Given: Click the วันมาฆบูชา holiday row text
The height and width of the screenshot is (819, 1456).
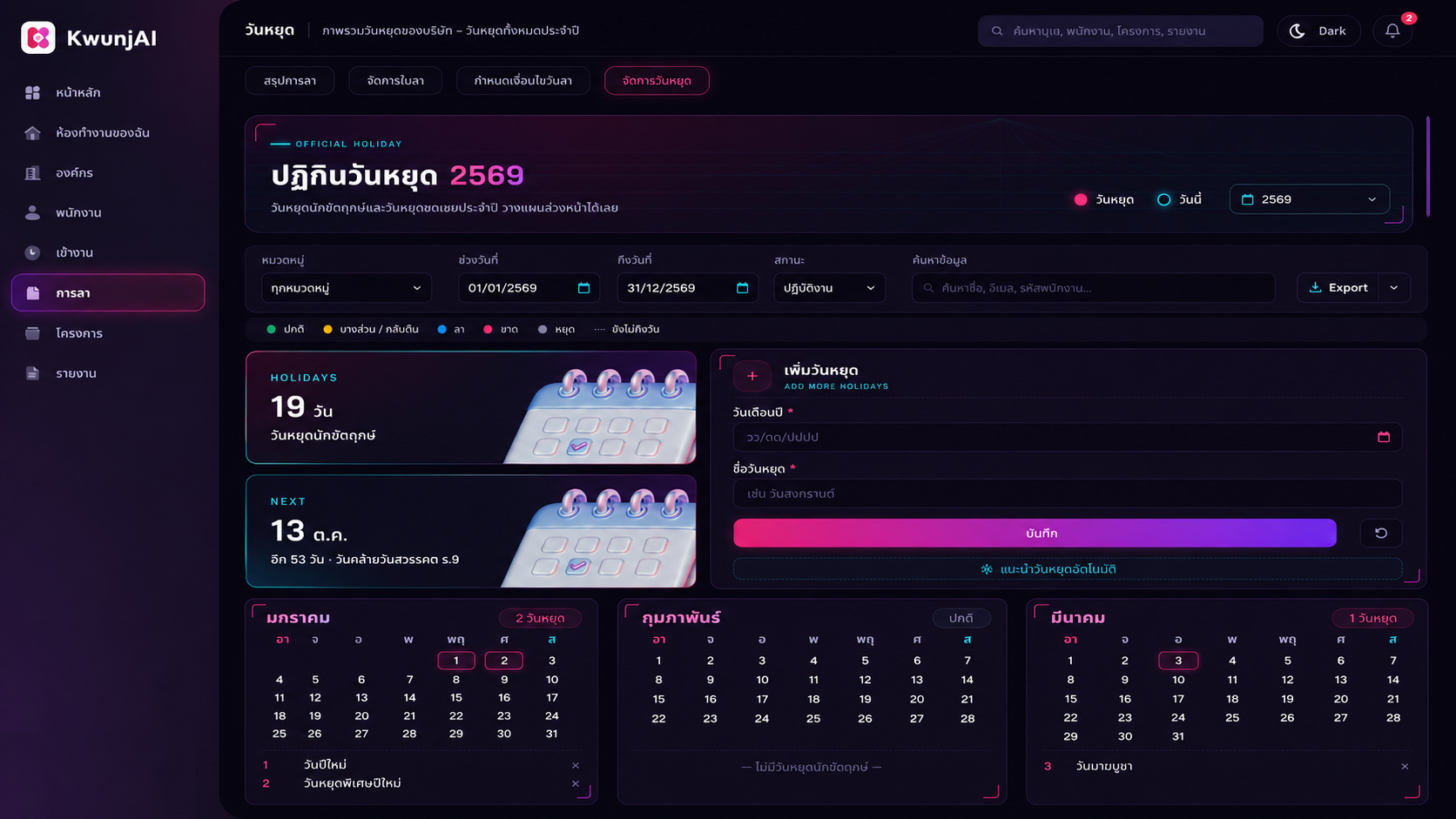Looking at the screenshot, I should (x=1104, y=766).
